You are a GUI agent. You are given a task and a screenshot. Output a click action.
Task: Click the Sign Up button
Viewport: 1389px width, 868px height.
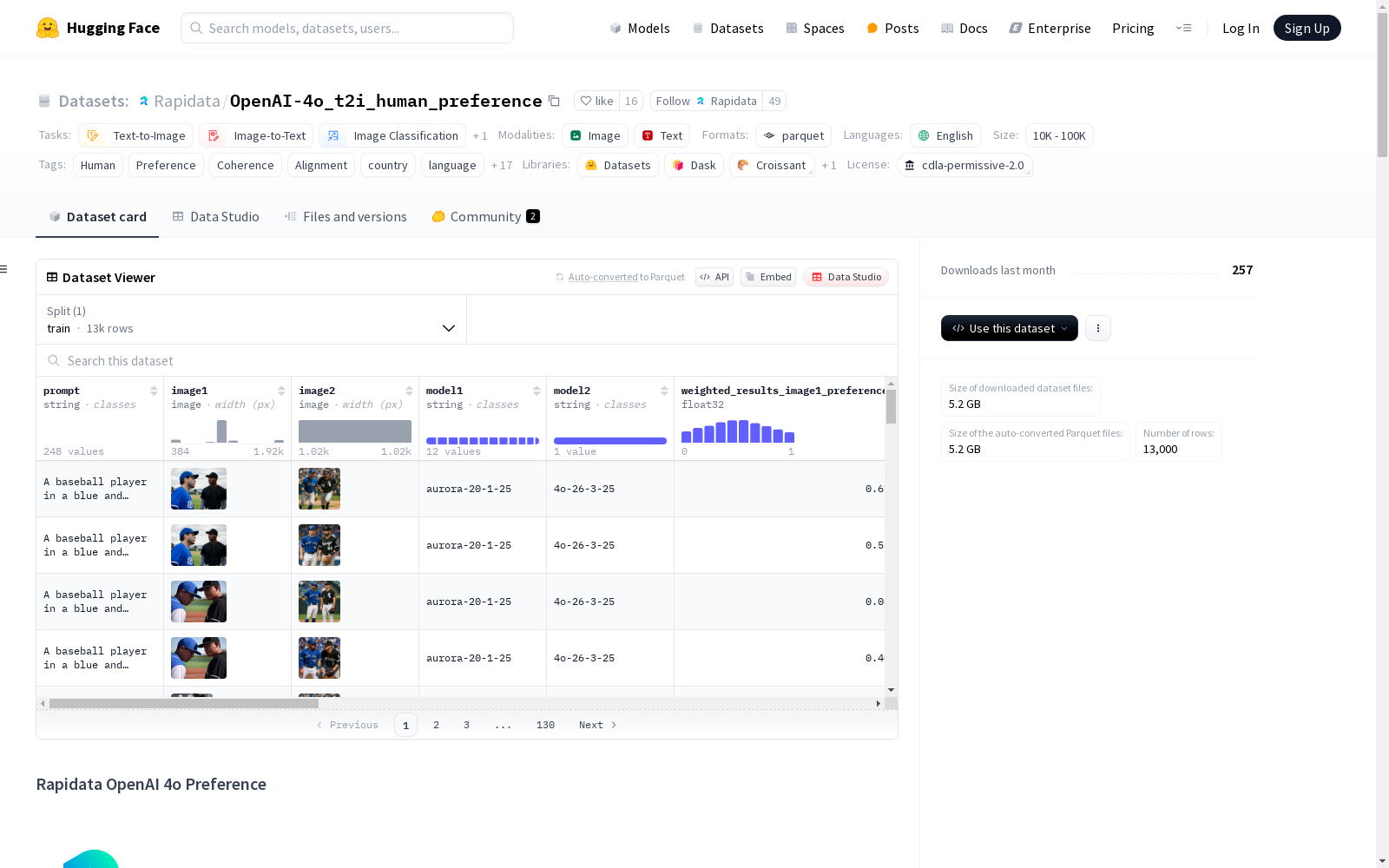[1307, 28]
